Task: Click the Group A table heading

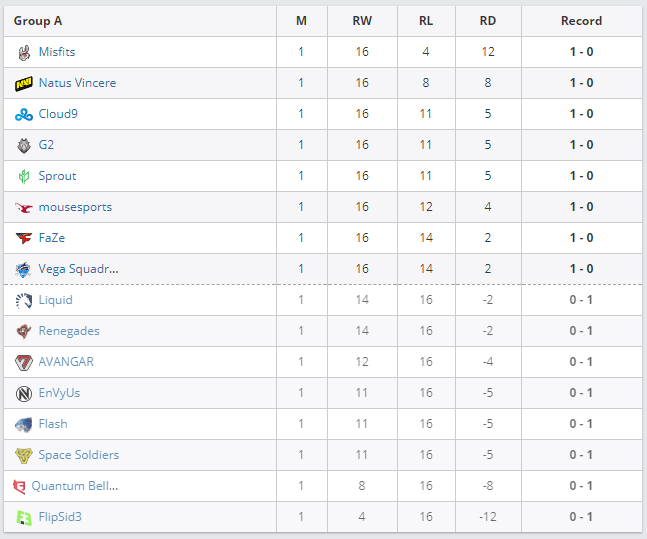Action: point(38,21)
